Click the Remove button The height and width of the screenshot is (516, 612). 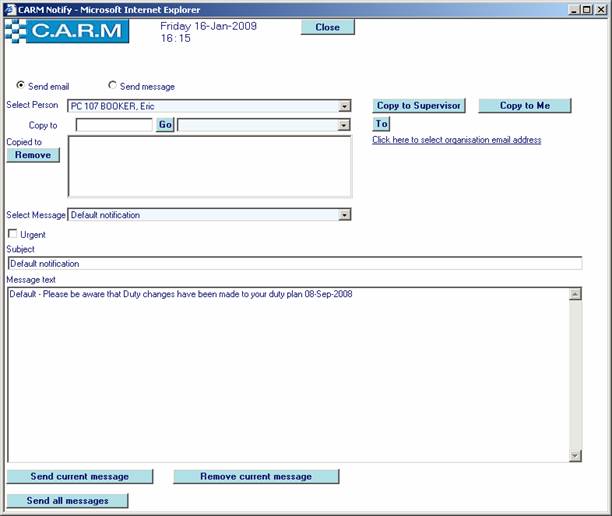click(33, 155)
